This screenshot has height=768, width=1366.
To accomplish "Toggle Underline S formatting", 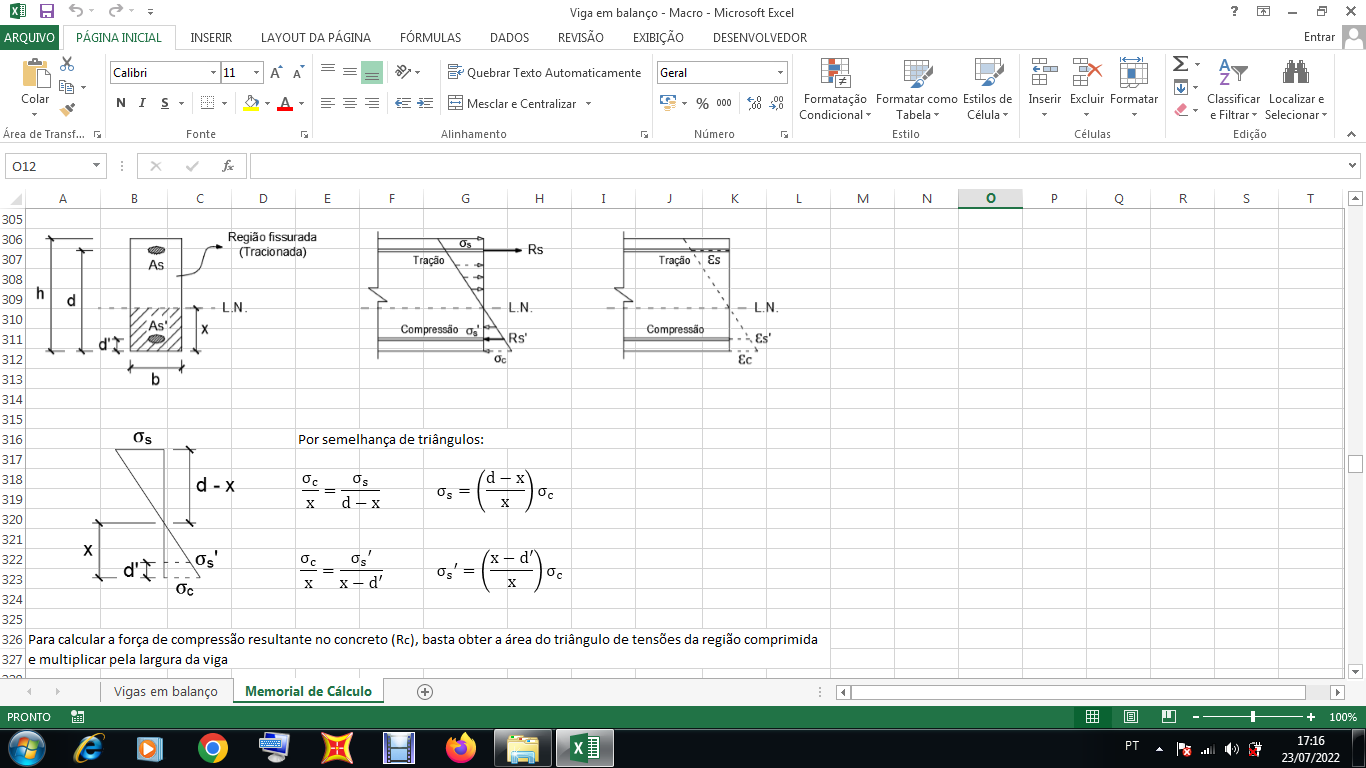I will pyautogui.click(x=165, y=103).
